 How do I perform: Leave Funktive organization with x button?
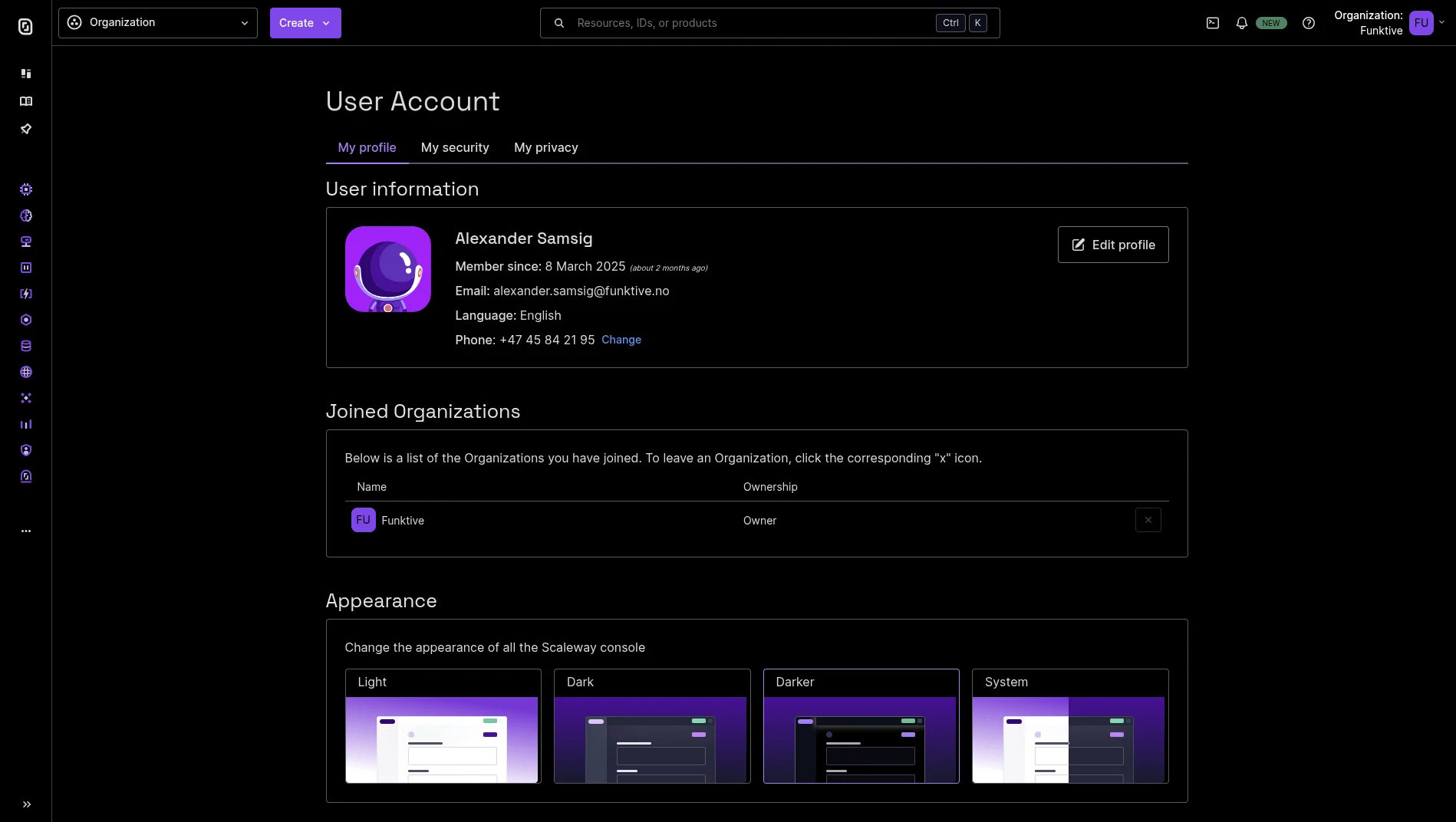point(1148,520)
